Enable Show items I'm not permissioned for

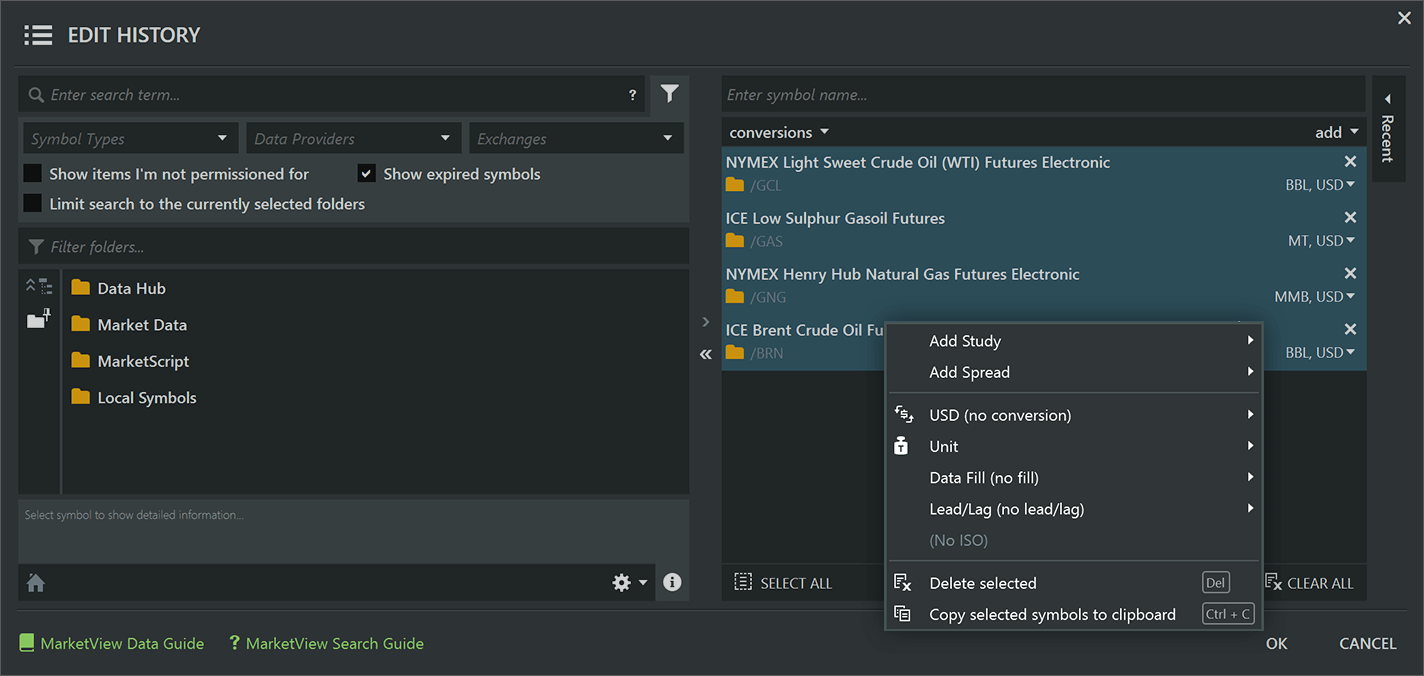point(33,174)
